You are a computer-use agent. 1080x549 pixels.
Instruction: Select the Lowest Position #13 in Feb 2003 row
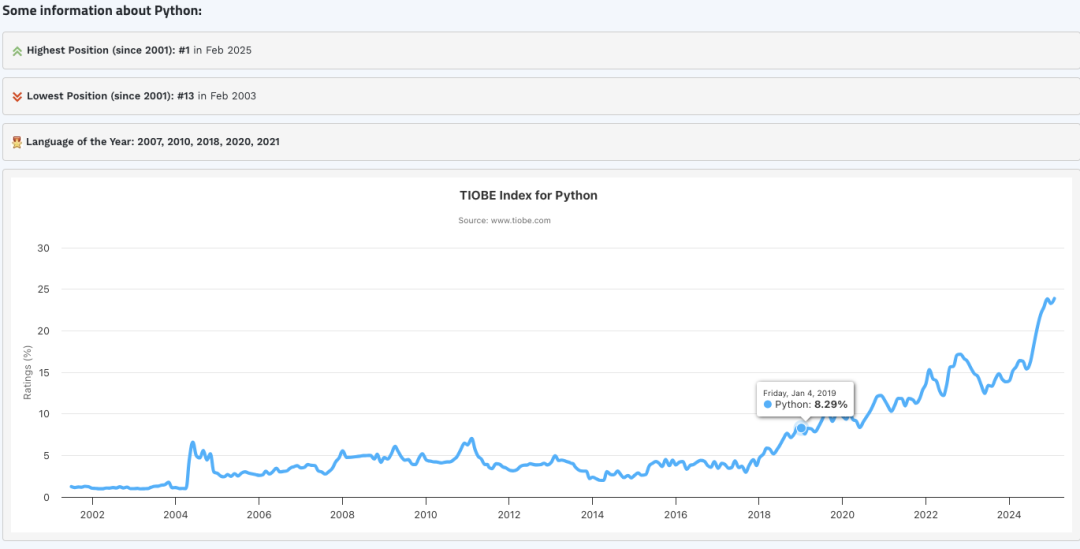[541, 96]
